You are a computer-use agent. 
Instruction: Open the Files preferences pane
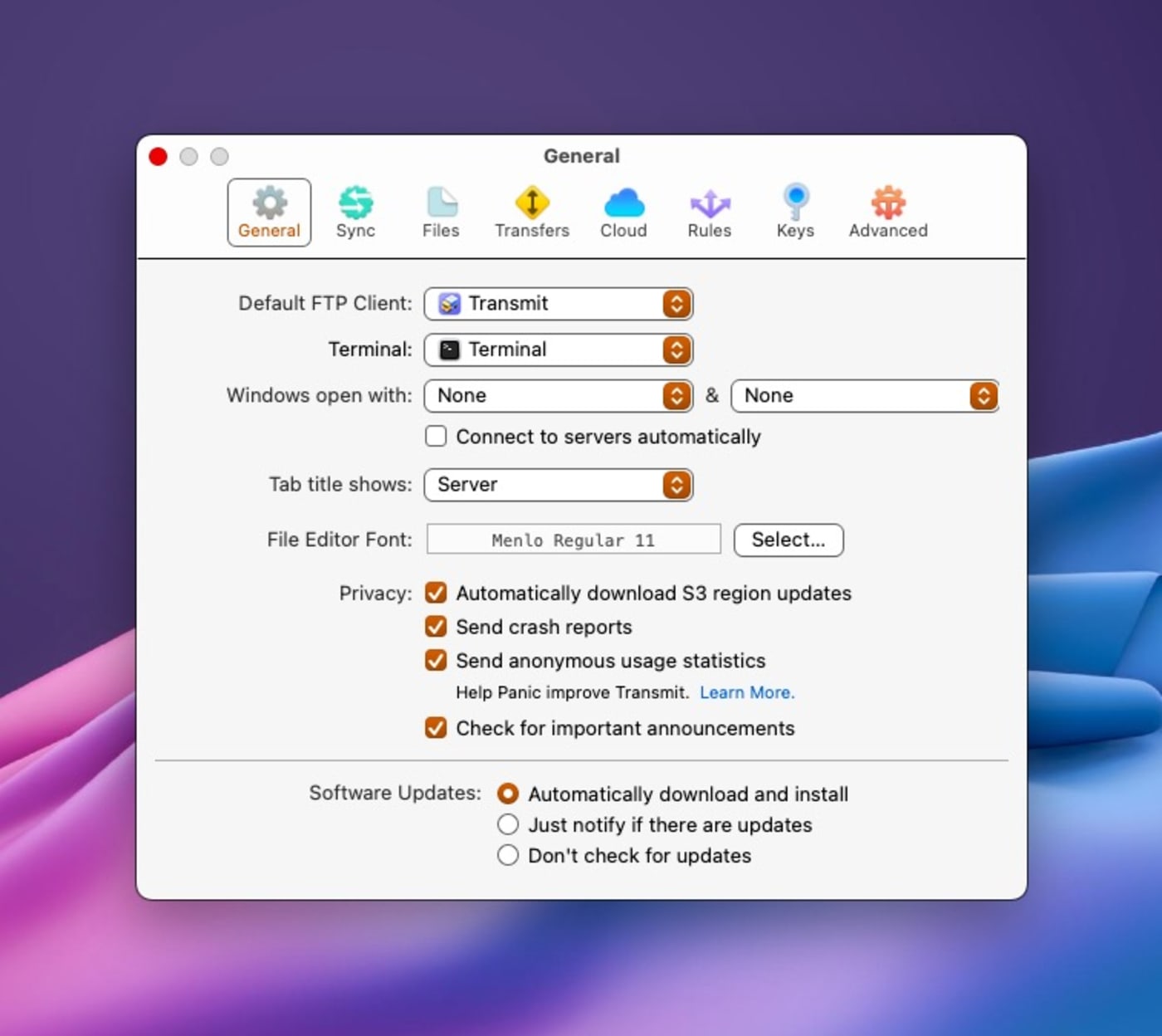pos(441,212)
